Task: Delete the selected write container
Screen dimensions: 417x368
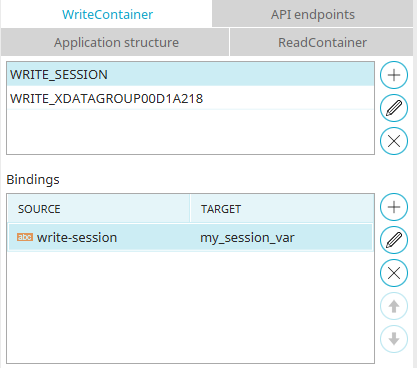Action: (x=394, y=141)
